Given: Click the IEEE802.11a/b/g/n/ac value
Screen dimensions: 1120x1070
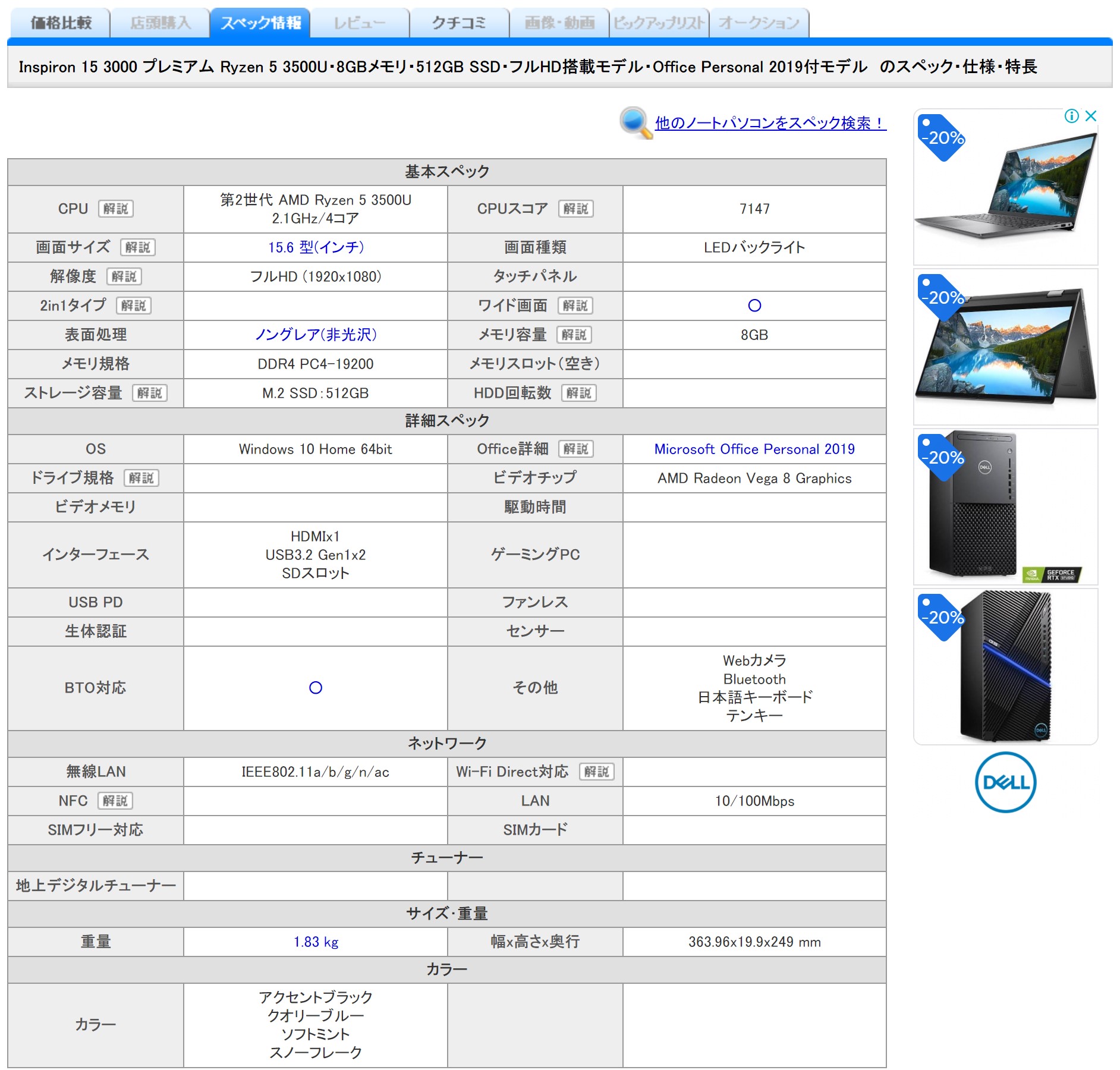Looking at the screenshot, I should pos(316,772).
